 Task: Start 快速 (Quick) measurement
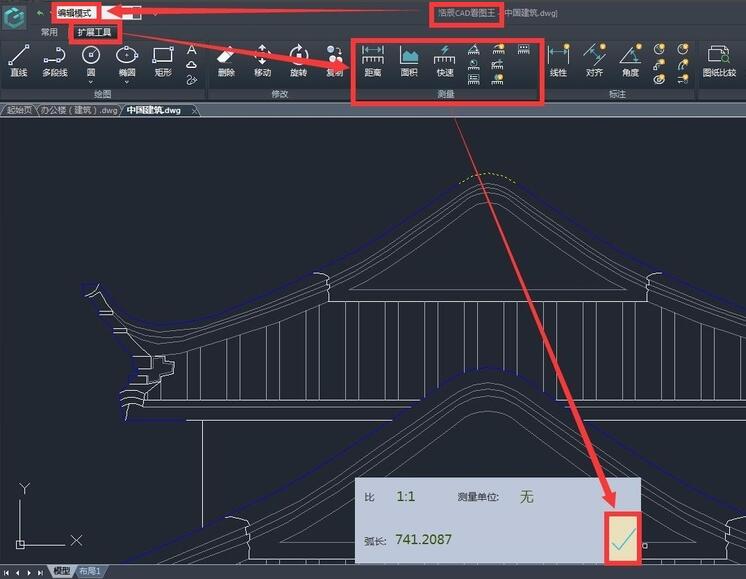[445, 60]
